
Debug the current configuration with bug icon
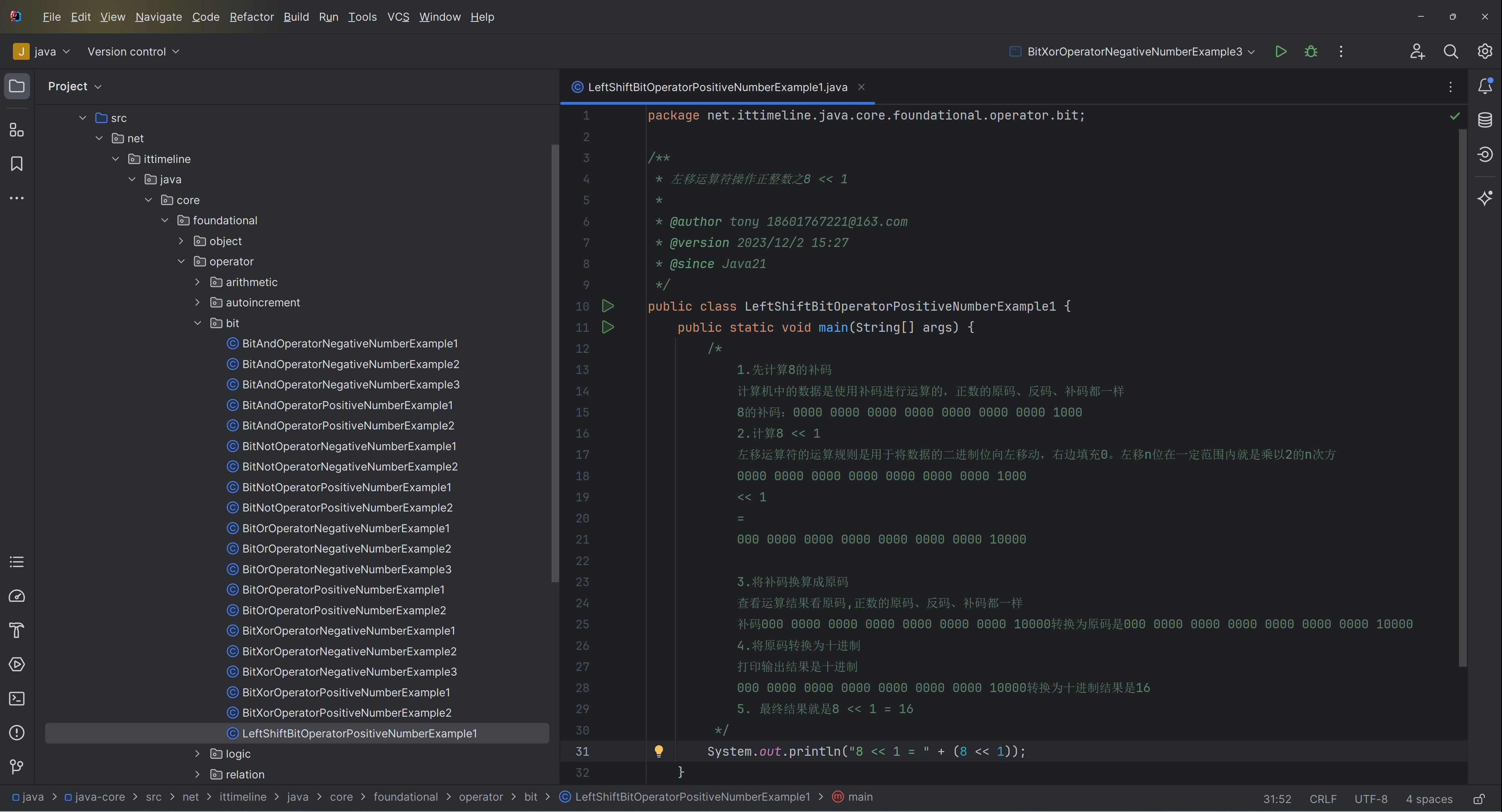(x=1311, y=51)
